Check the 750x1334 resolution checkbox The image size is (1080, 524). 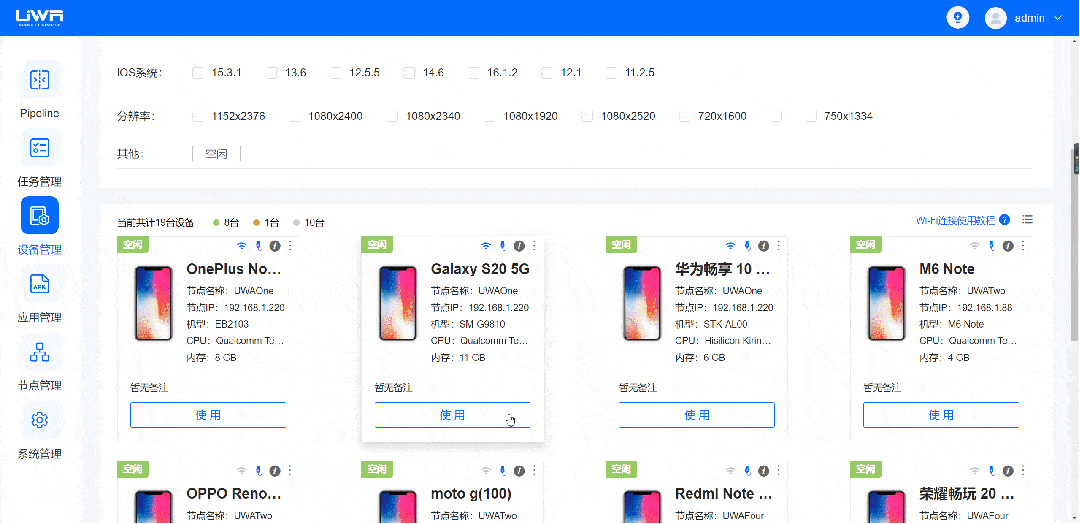tap(811, 116)
